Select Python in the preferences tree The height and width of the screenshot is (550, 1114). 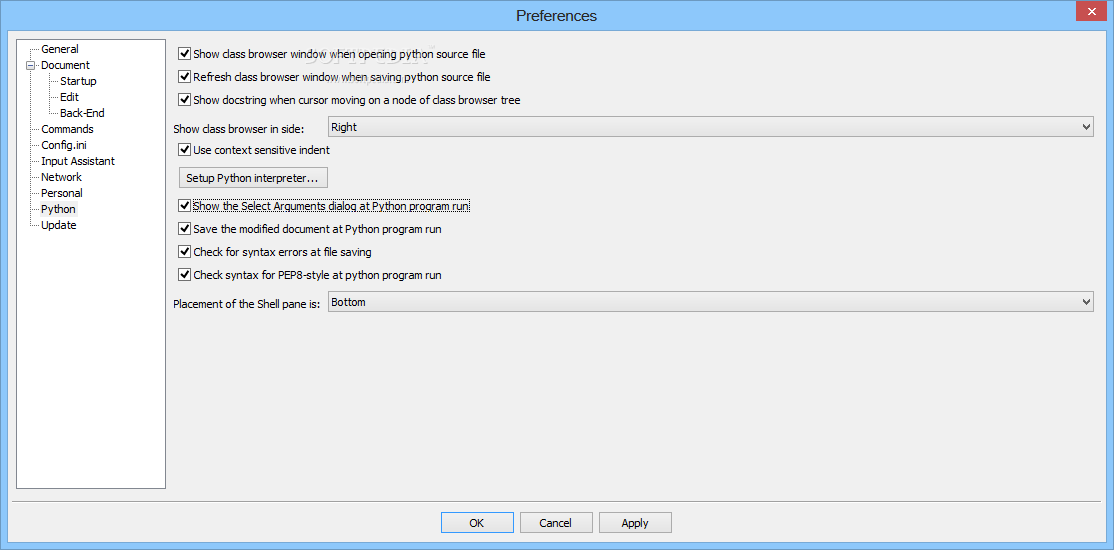pyautogui.click(x=58, y=209)
